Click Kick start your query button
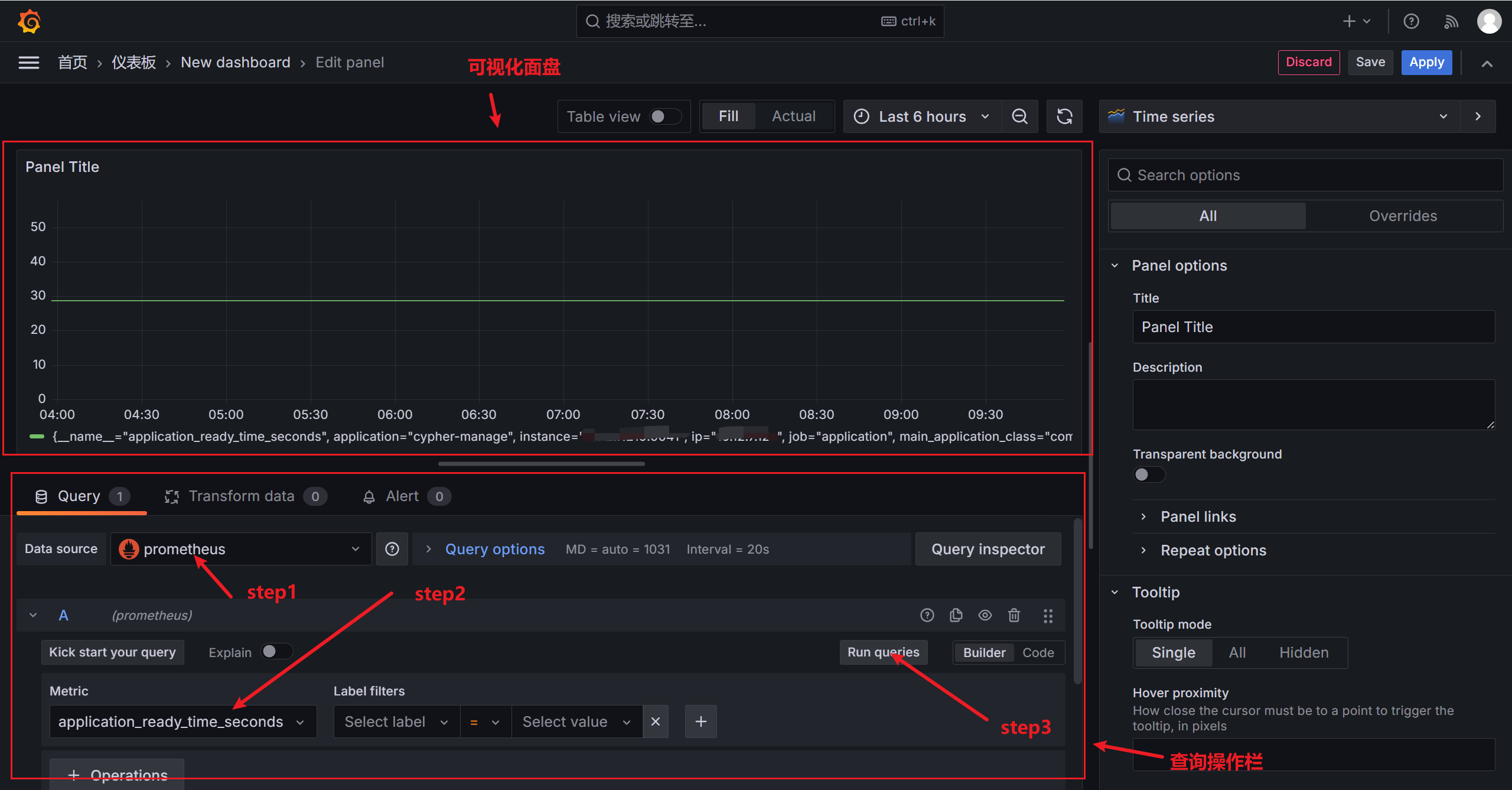 112,652
